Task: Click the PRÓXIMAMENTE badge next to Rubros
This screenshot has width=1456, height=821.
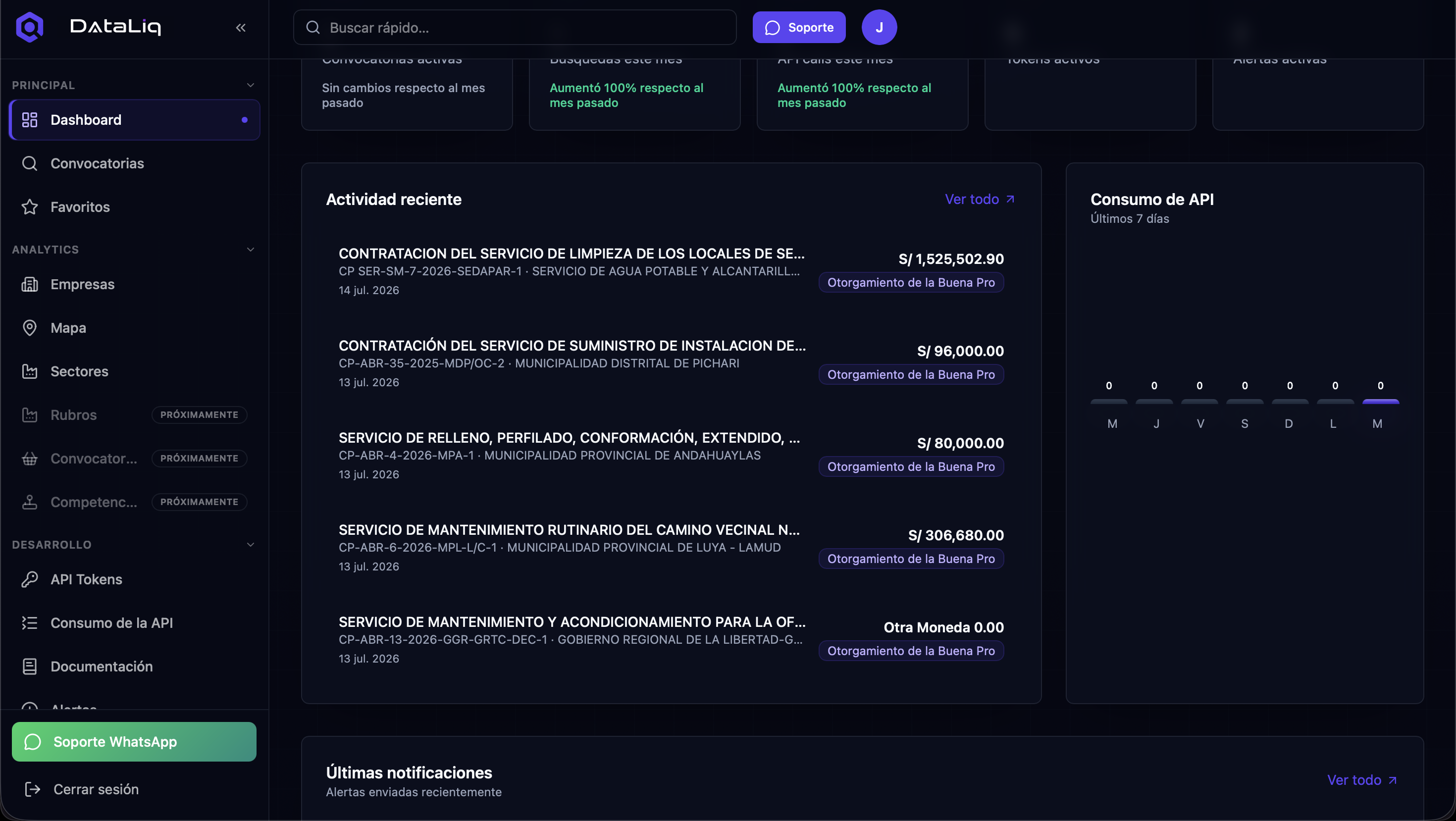Action: click(x=199, y=415)
